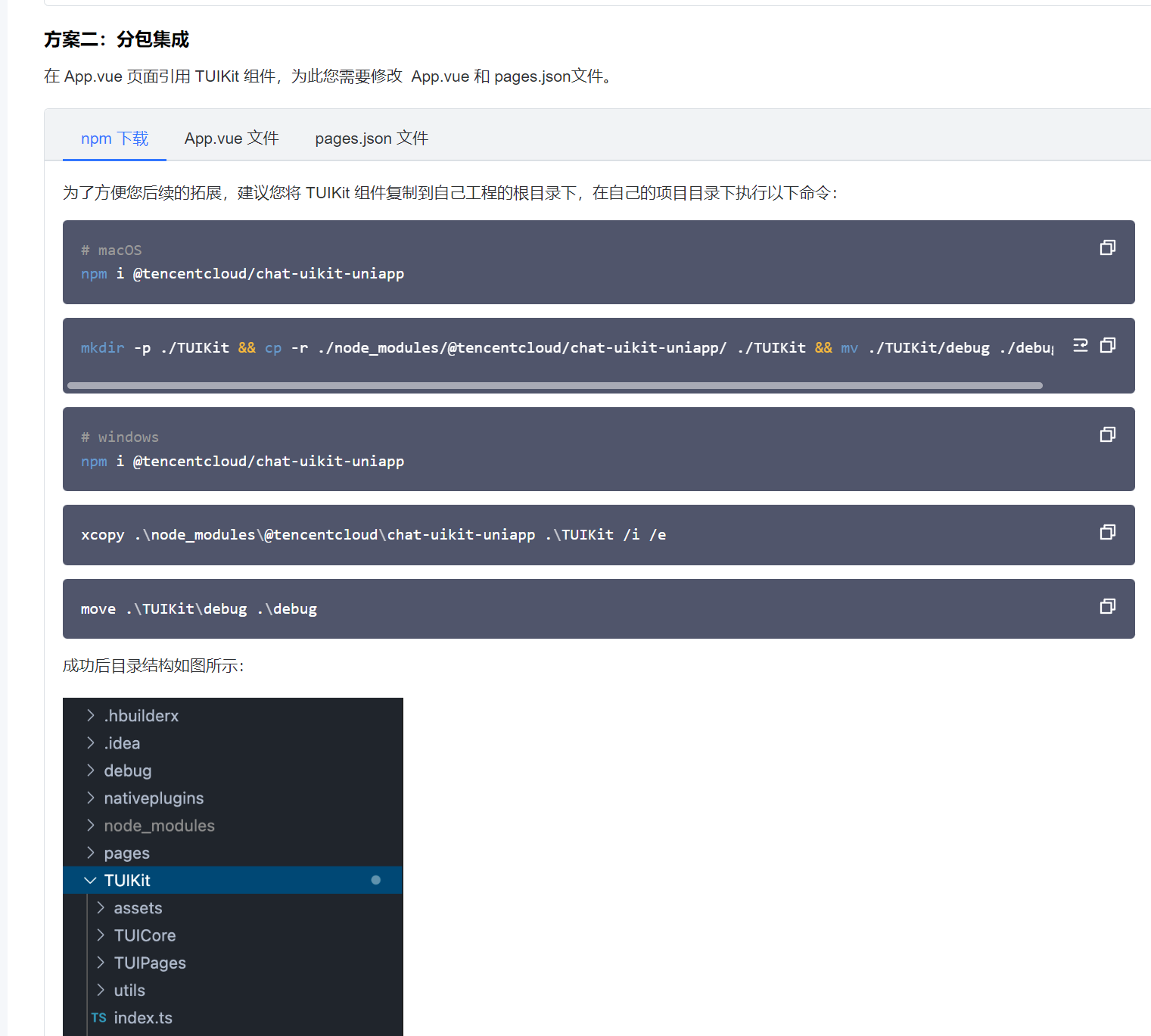The height and width of the screenshot is (1036, 1151).
Task: Click the '# macOS' comment line
Action: tap(111, 250)
